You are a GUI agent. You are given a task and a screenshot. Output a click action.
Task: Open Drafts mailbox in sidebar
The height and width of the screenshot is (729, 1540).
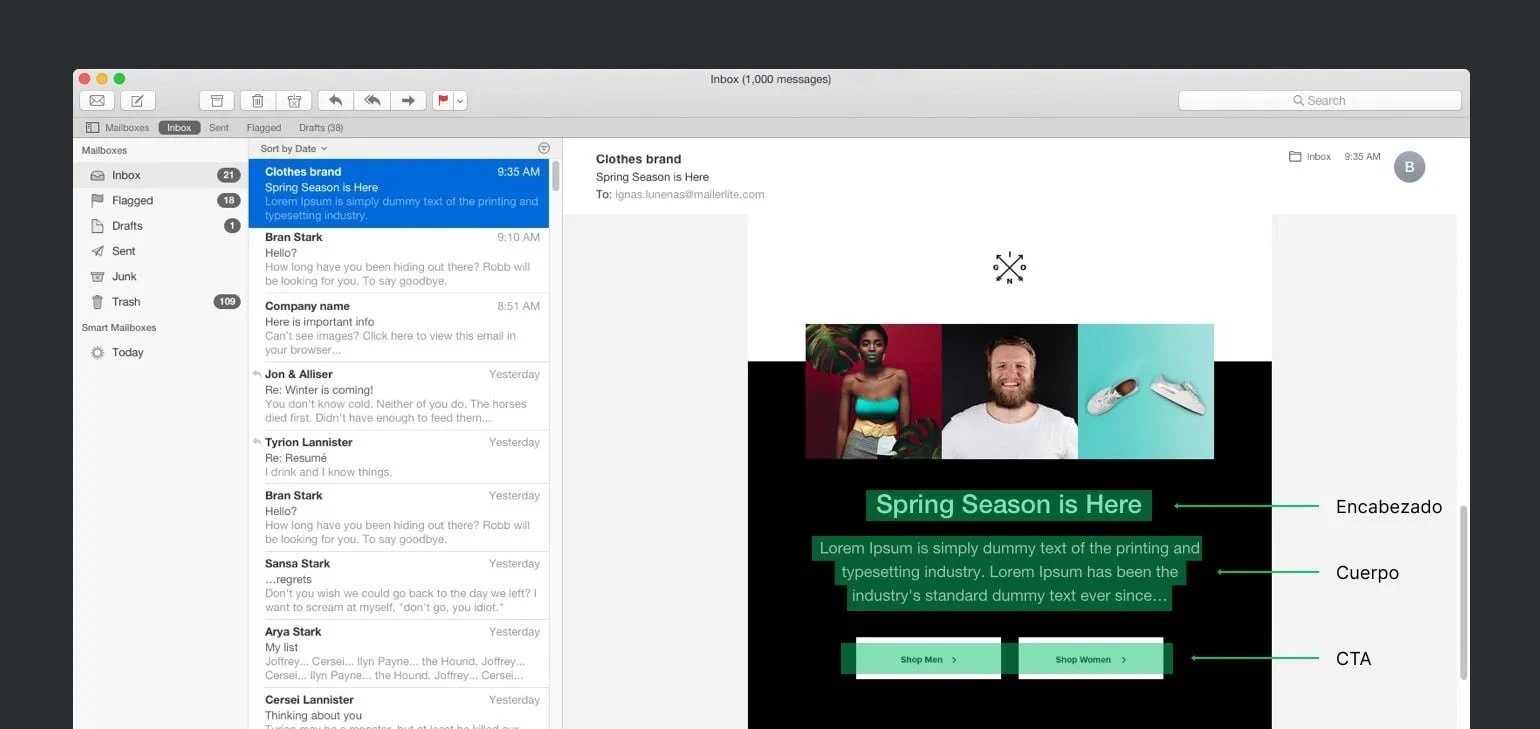[x=160, y=226]
